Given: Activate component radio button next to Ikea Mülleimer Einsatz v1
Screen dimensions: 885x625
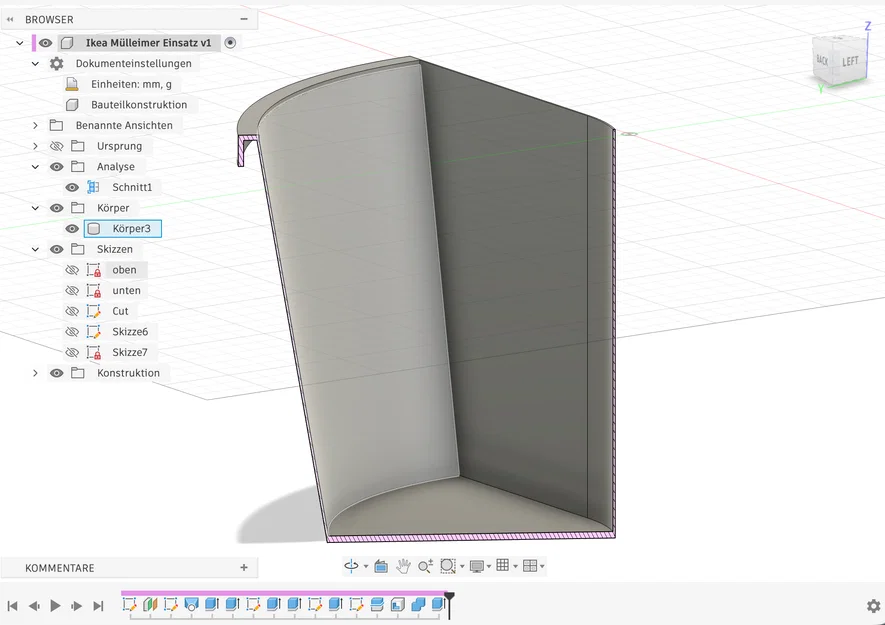Looking at the screenshot, I should pos(230,43).
